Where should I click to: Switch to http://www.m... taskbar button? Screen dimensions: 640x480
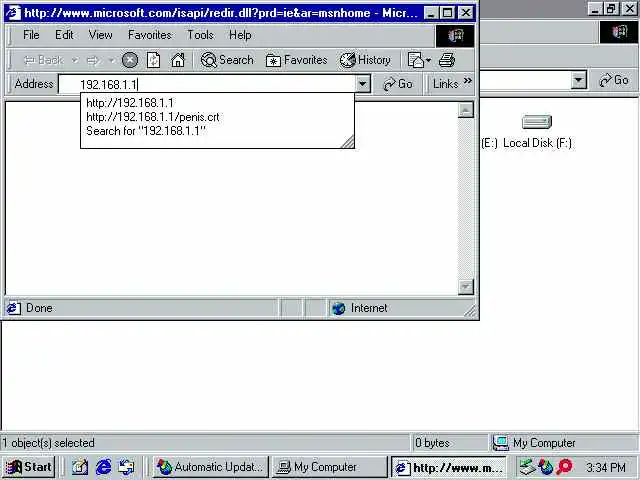pyautogui.click(x=448, y=467)
